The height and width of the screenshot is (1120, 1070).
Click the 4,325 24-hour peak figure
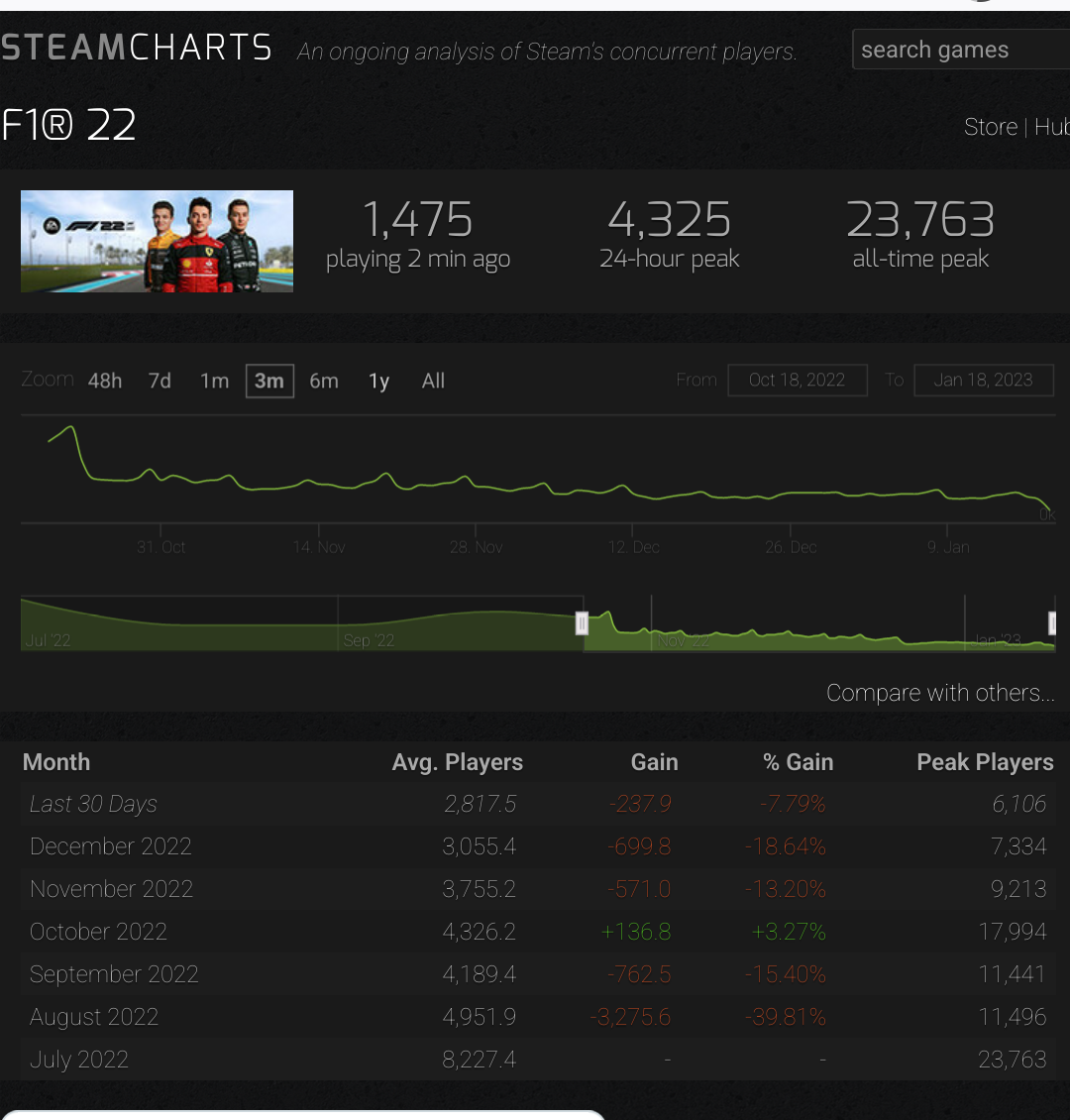click(670, 219)
